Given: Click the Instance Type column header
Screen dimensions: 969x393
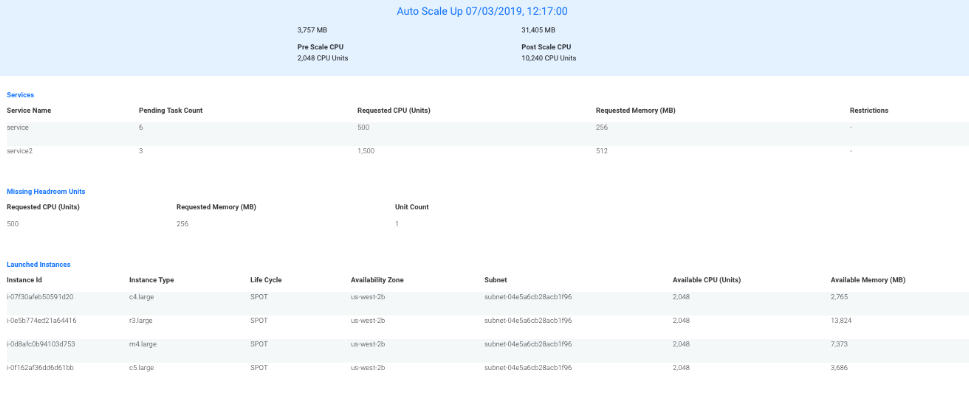Looking at the screenshot, I should 151,280.
